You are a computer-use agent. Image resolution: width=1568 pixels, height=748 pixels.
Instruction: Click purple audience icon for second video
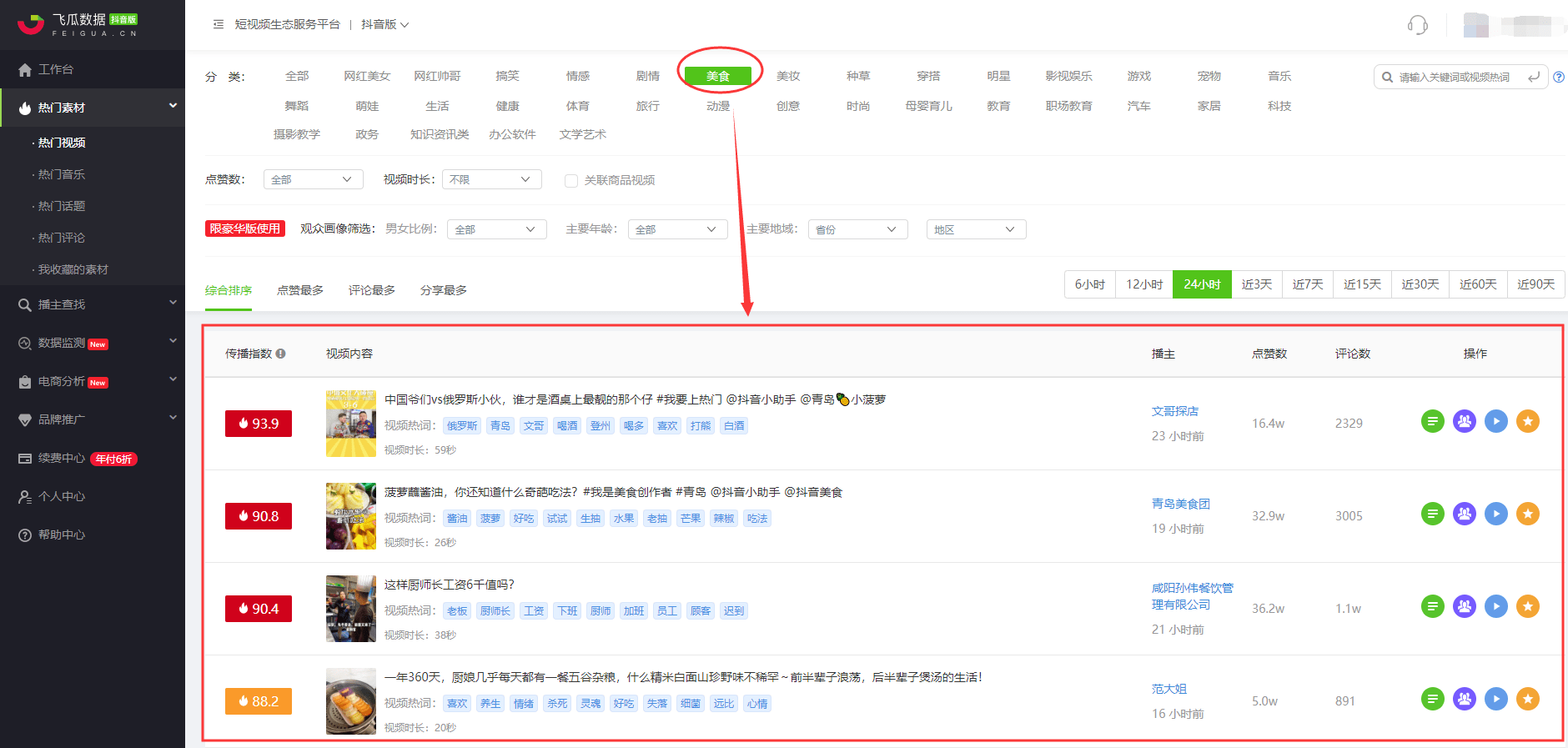point(1464,515)
